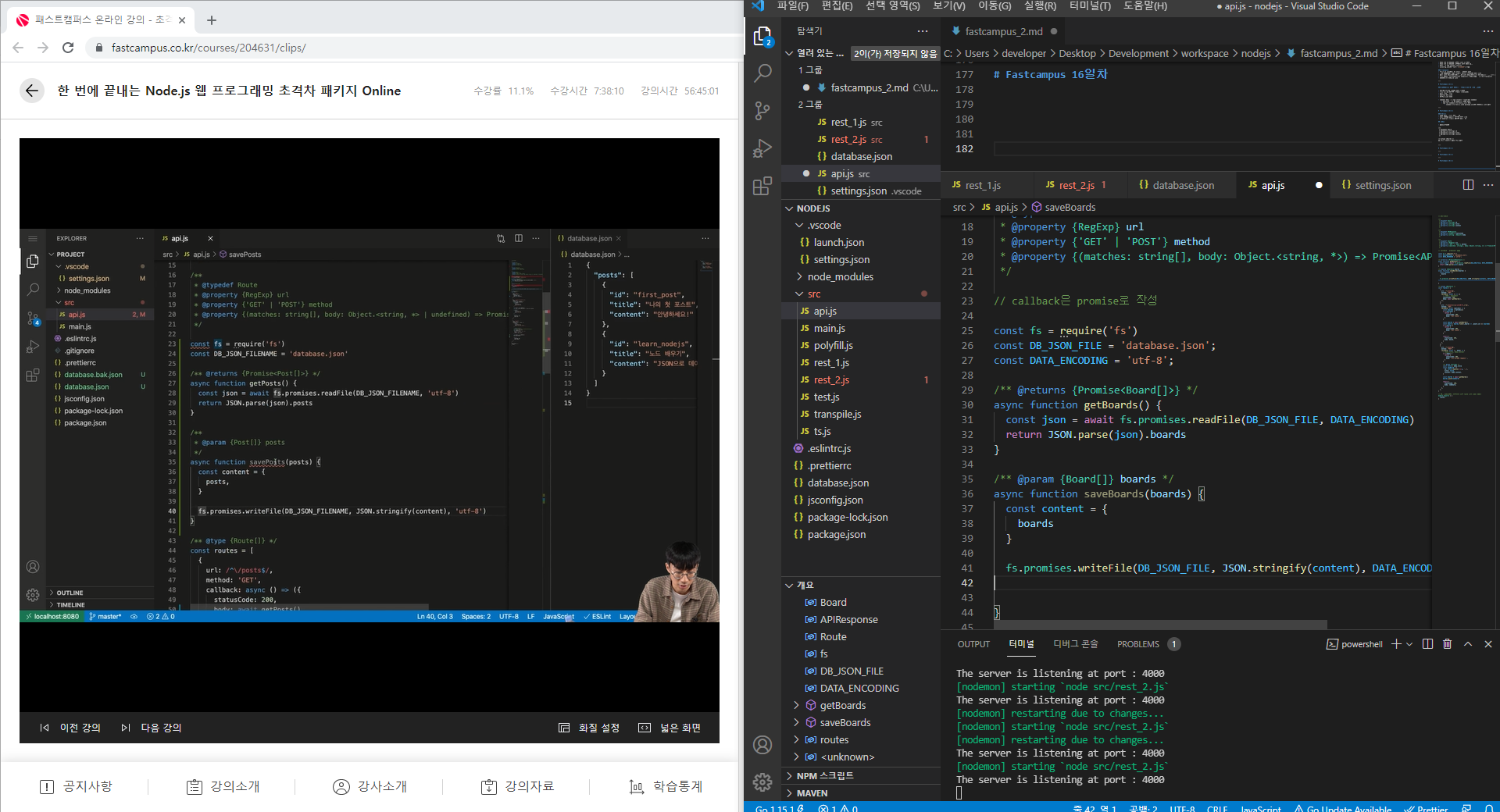The width and height of the screenshot is (1500, 812).
Task: Open lecture materials (강의자료)
Action: point(517,786)
